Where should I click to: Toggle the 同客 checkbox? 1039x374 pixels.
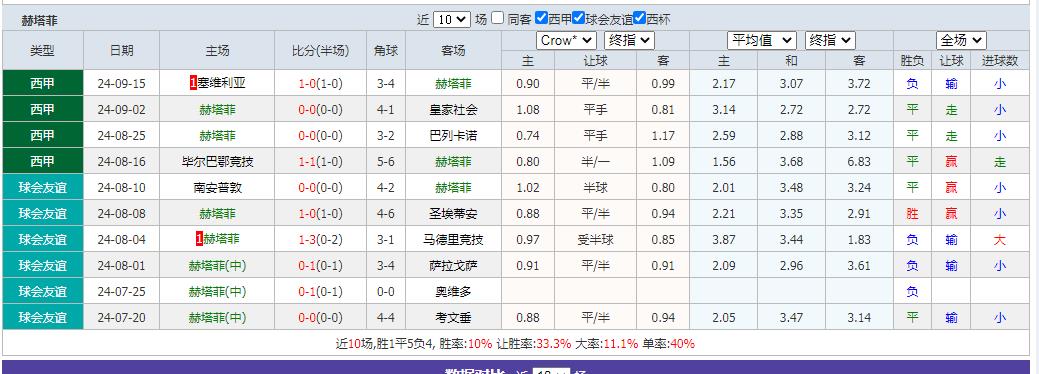pos(498,19)
